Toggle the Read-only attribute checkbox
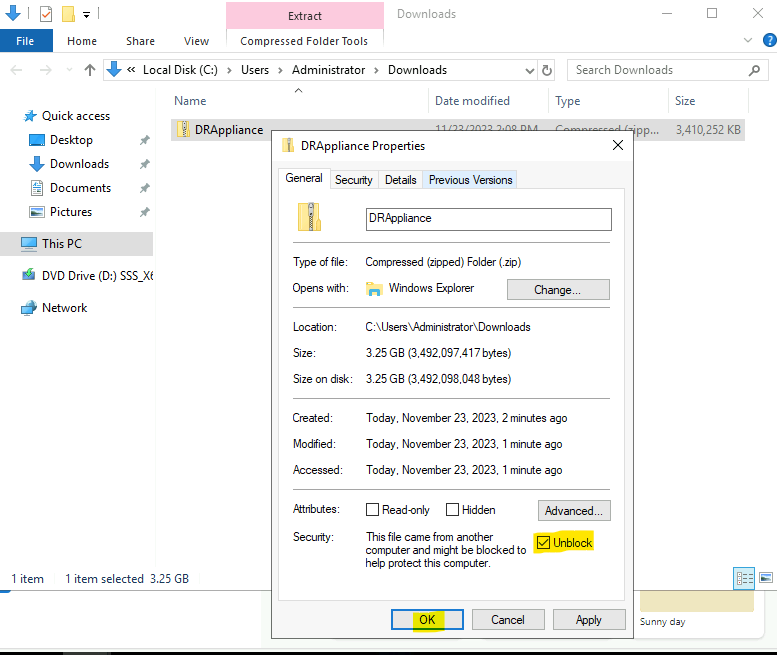777x655 pixels. pos(372,510)
